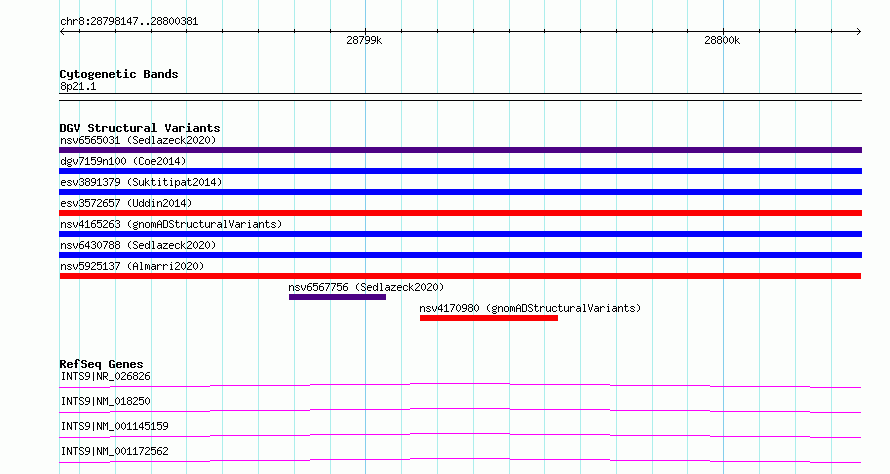Open the dgv7159n100 (Coe2014) label
Viewport: 890px width, 474px height.
123,161
